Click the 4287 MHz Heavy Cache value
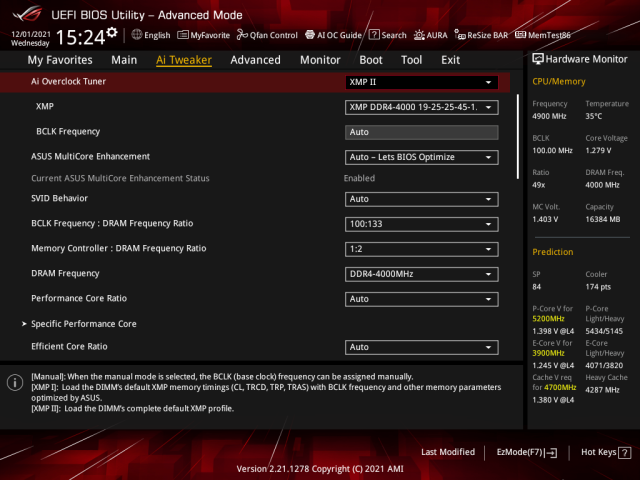This screenshot has width=640, height=480. click(602, 390)
